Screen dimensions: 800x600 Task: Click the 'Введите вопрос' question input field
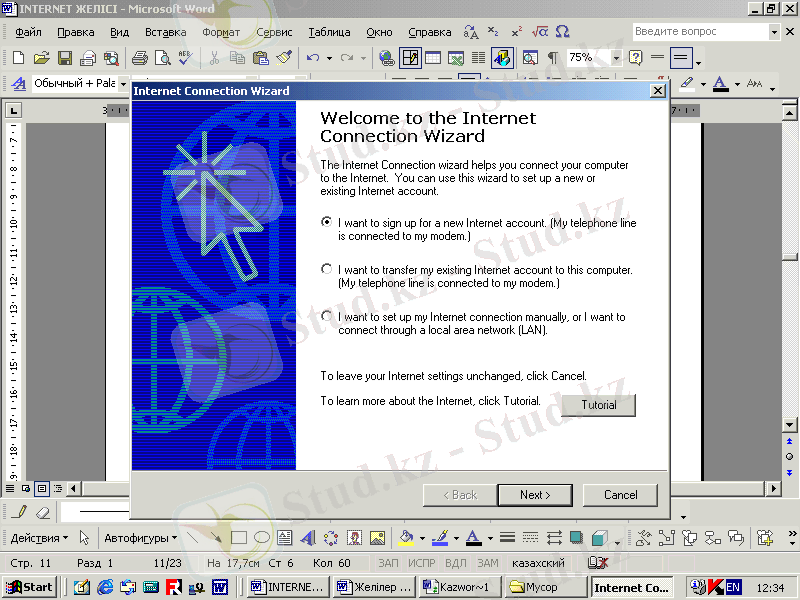point(701,32)
